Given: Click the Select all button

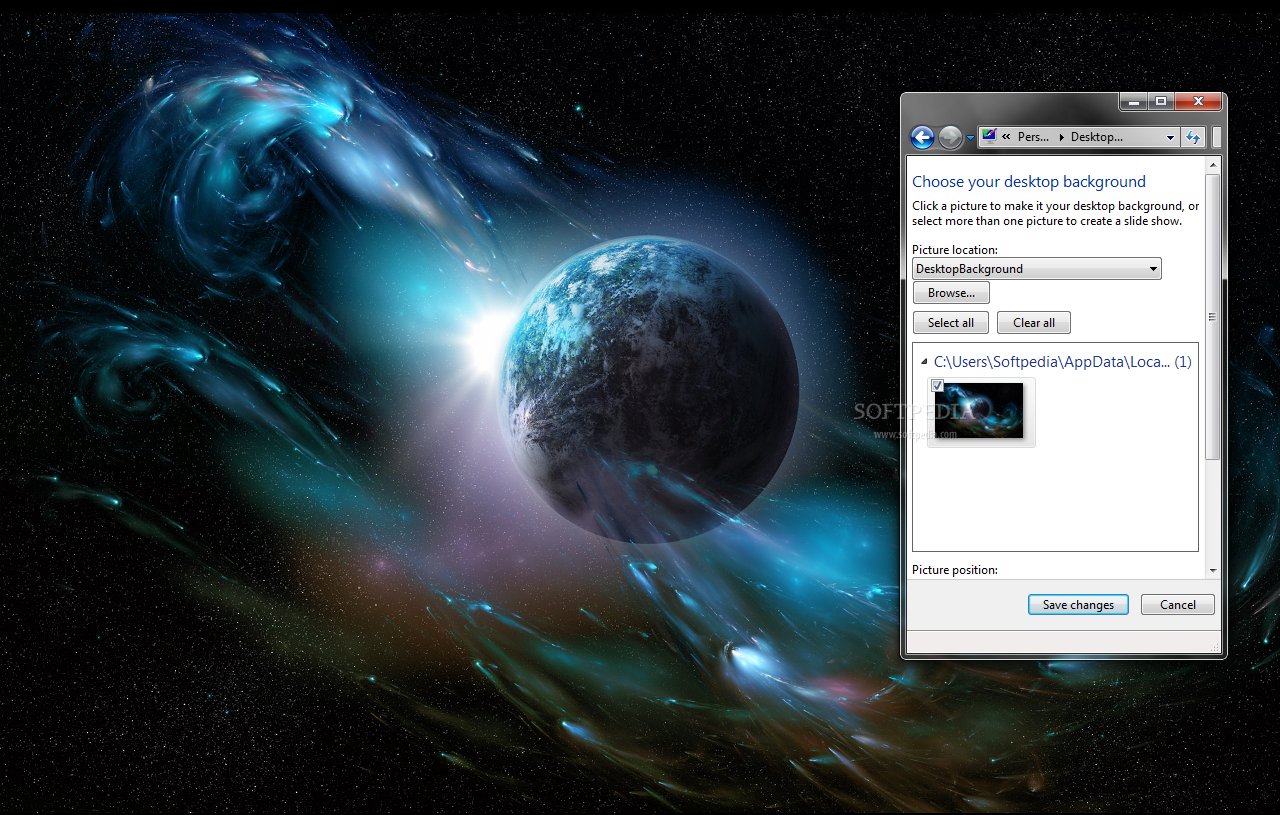Looking at the screenshot, I should coord(951,323).
